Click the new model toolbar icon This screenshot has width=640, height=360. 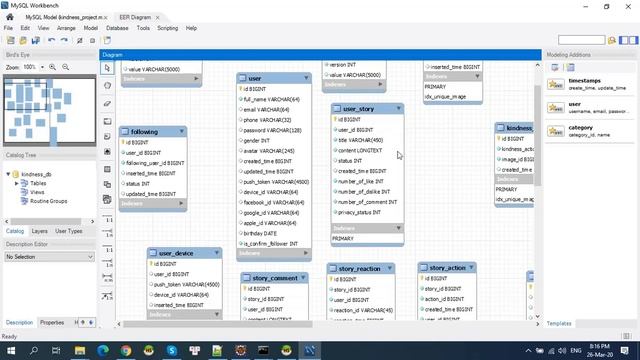point(11,40)
